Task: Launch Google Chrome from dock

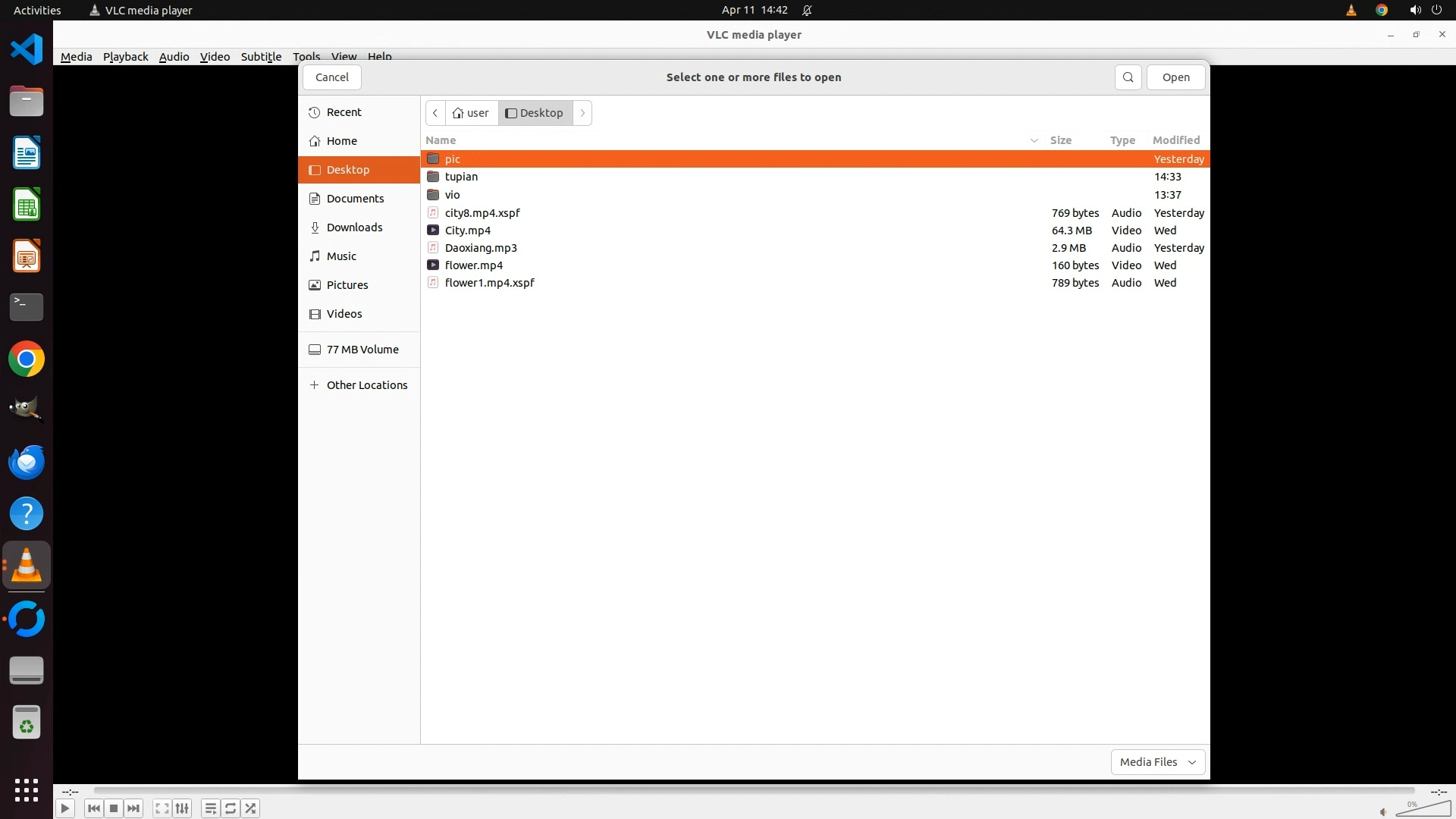Action: click(x=27, y=359)
